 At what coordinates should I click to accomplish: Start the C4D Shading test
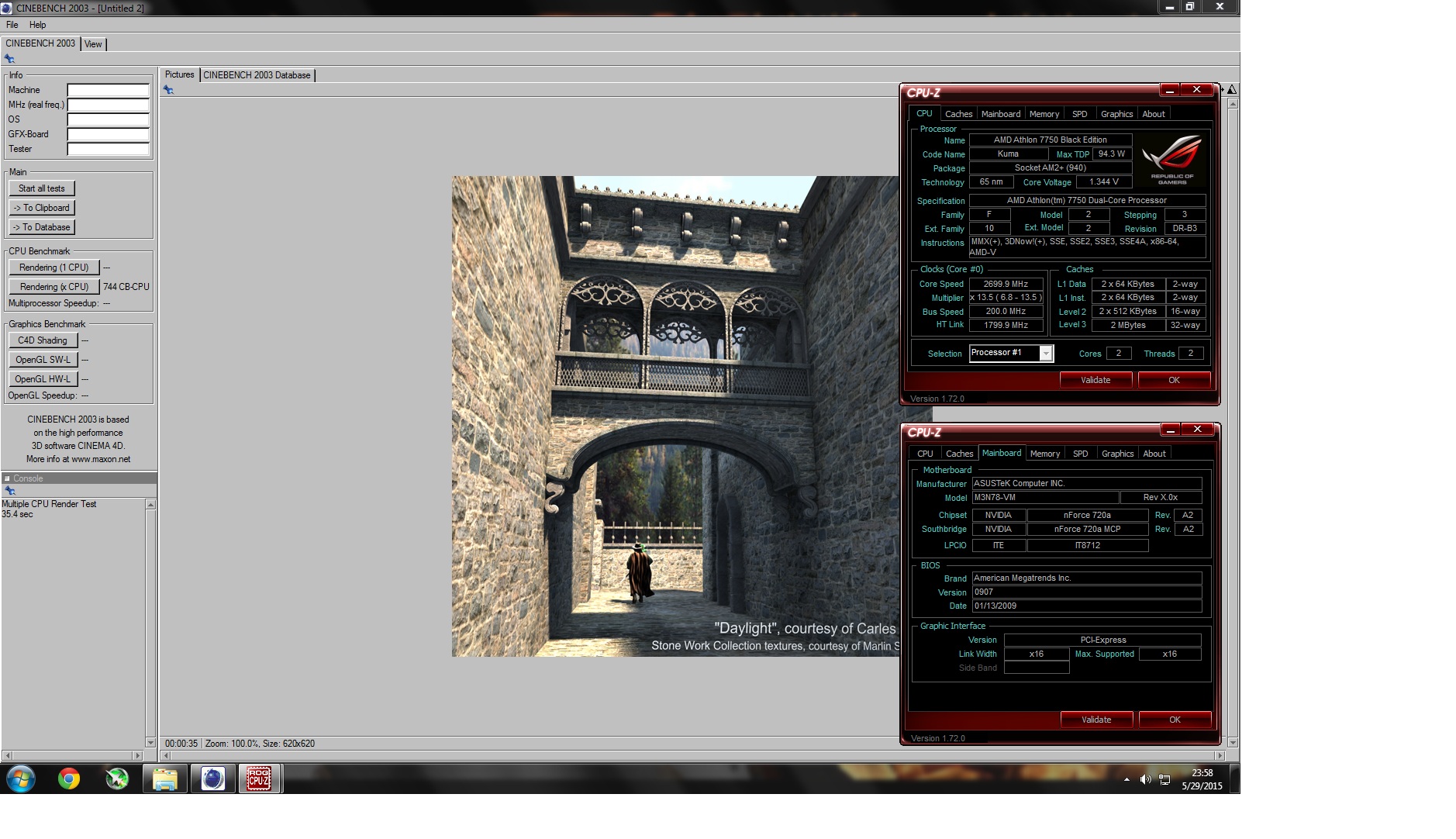pyautogui.click(x=43, y=340)
